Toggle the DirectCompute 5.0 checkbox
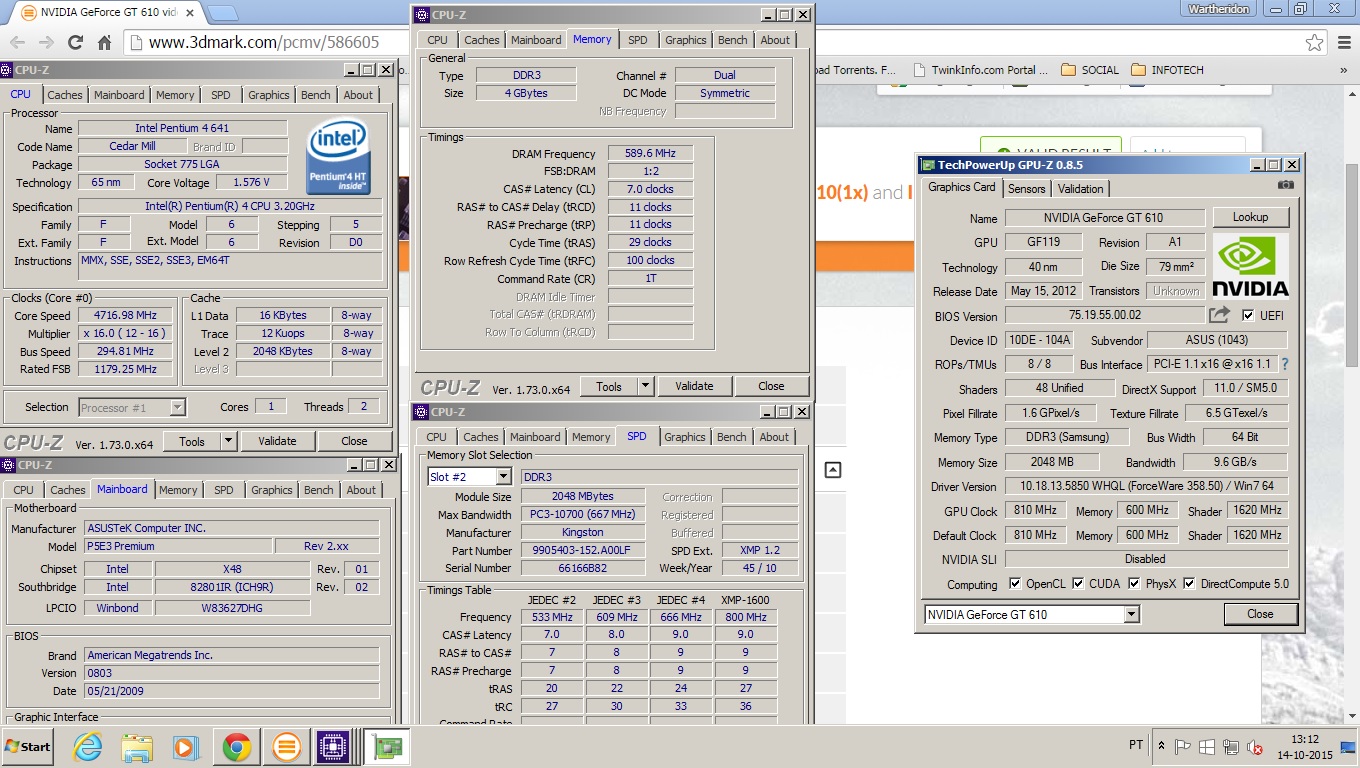Screen dimensions: 1360x768 click(x=1189, y=584)
